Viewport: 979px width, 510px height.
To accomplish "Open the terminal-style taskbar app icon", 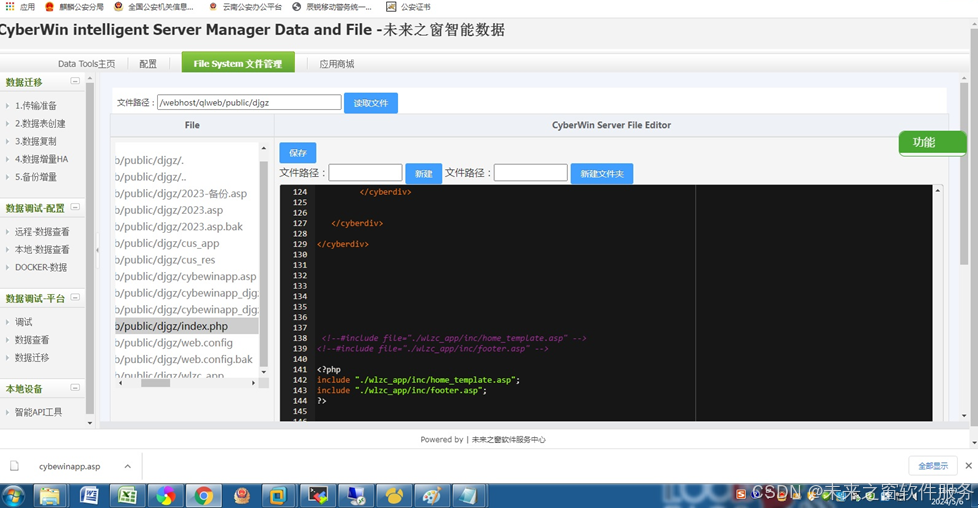I will coord(318,496).
